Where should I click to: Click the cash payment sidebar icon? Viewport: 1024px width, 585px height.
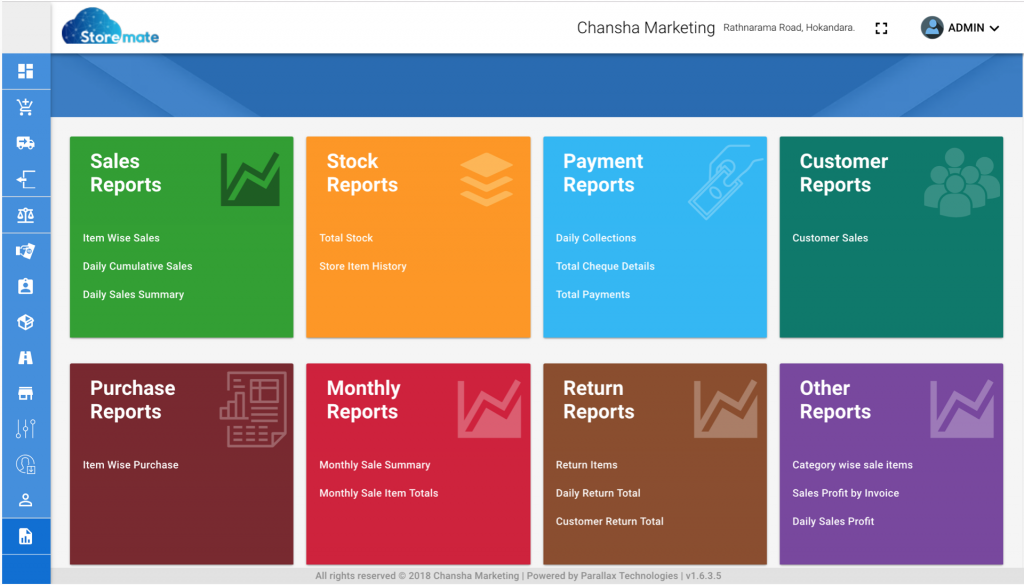point(25,251)
